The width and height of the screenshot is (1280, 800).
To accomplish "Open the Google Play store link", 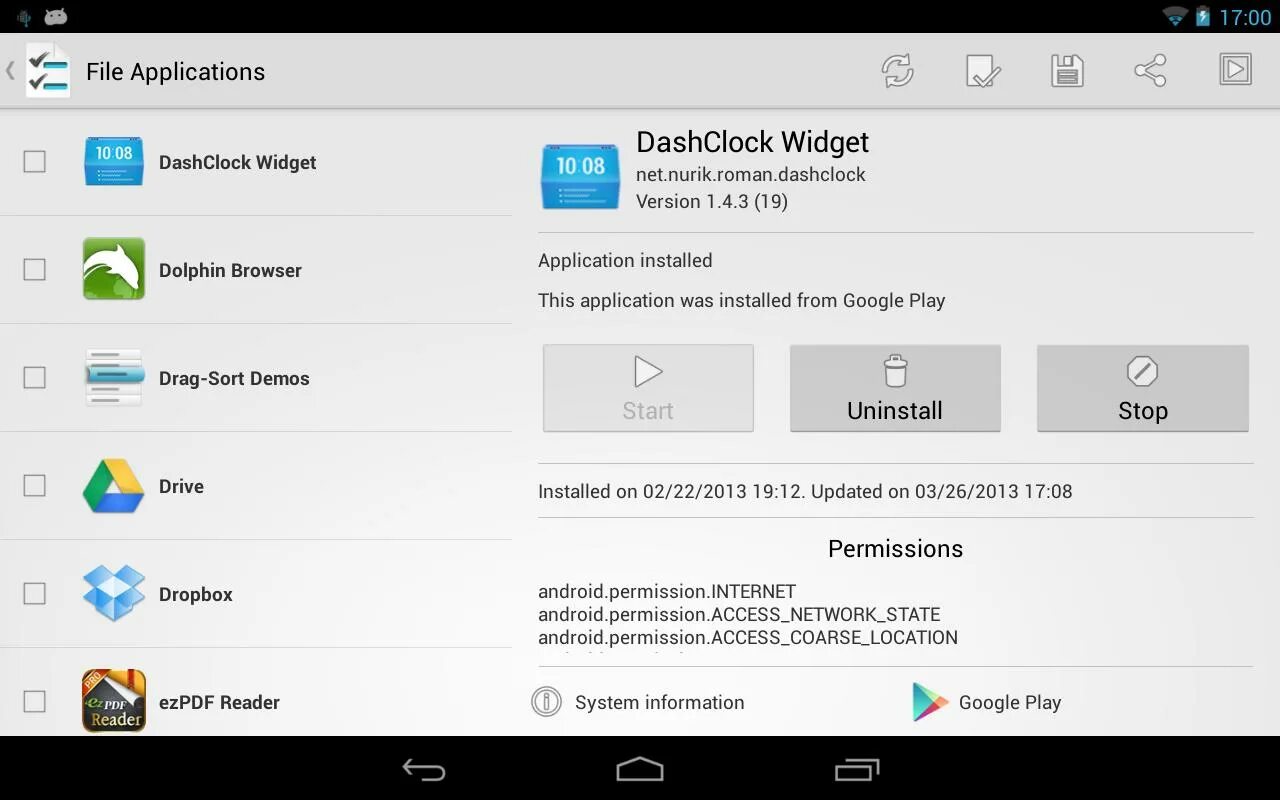I will [x=986, y=702].
